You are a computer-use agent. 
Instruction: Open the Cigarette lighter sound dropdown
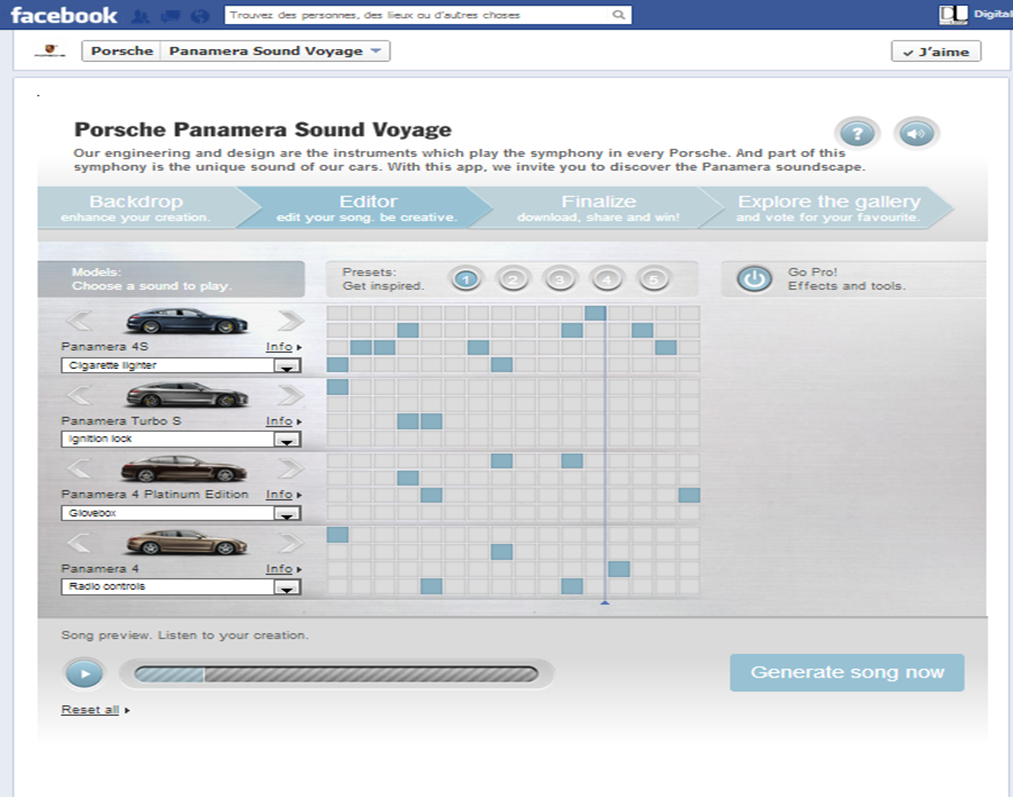tap(287, 366)
